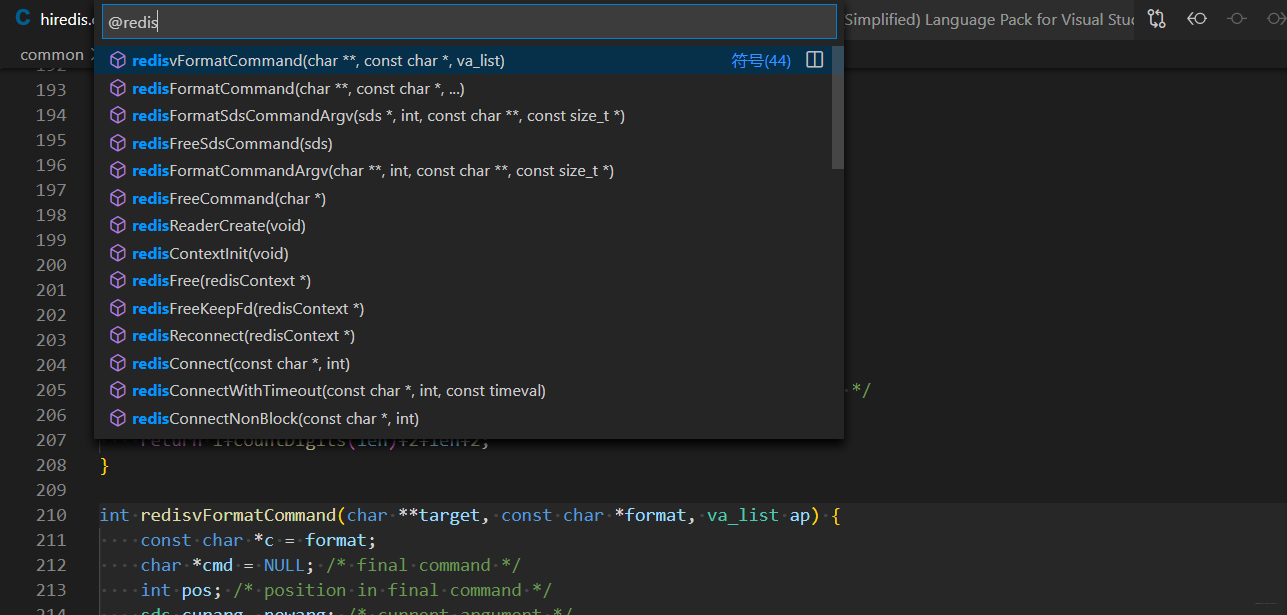Select redisFree(redisContext *) entry
The width and height of the screenshot is (1287, 615).
point(468,280)
